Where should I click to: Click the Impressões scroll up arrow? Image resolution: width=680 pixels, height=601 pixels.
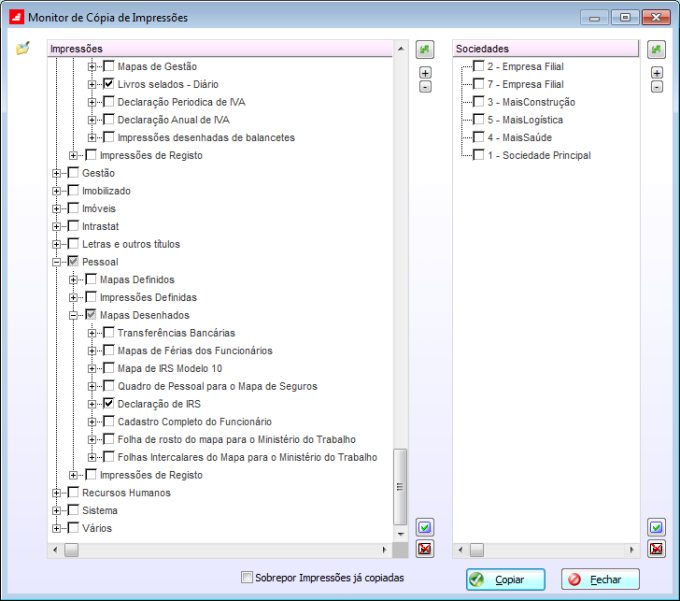pyautogui.click(x=400, y=49)
